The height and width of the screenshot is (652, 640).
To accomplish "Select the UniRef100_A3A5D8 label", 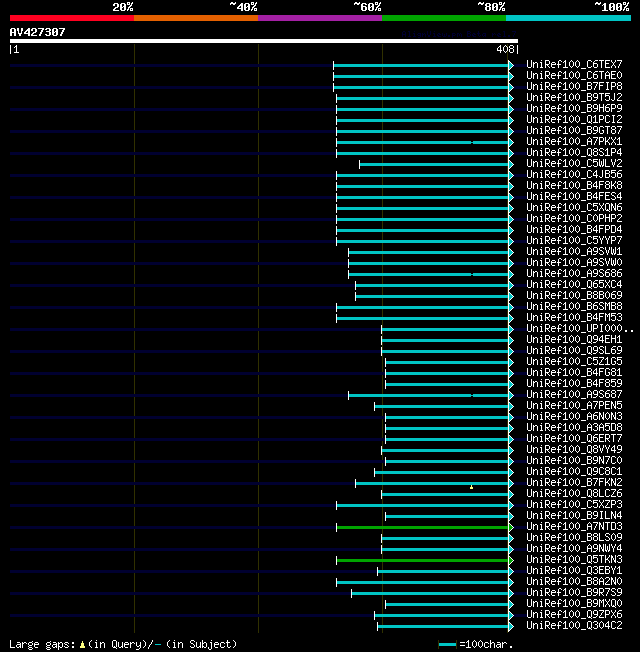I will (x=574, y=427).
